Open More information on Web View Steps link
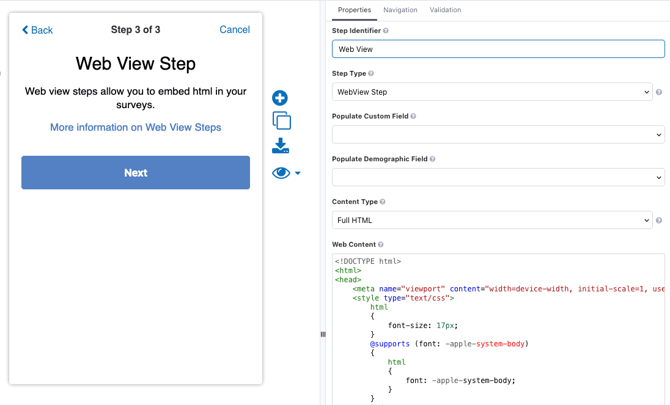The width and height of the screenshot is (670, 405). [136, 127]
